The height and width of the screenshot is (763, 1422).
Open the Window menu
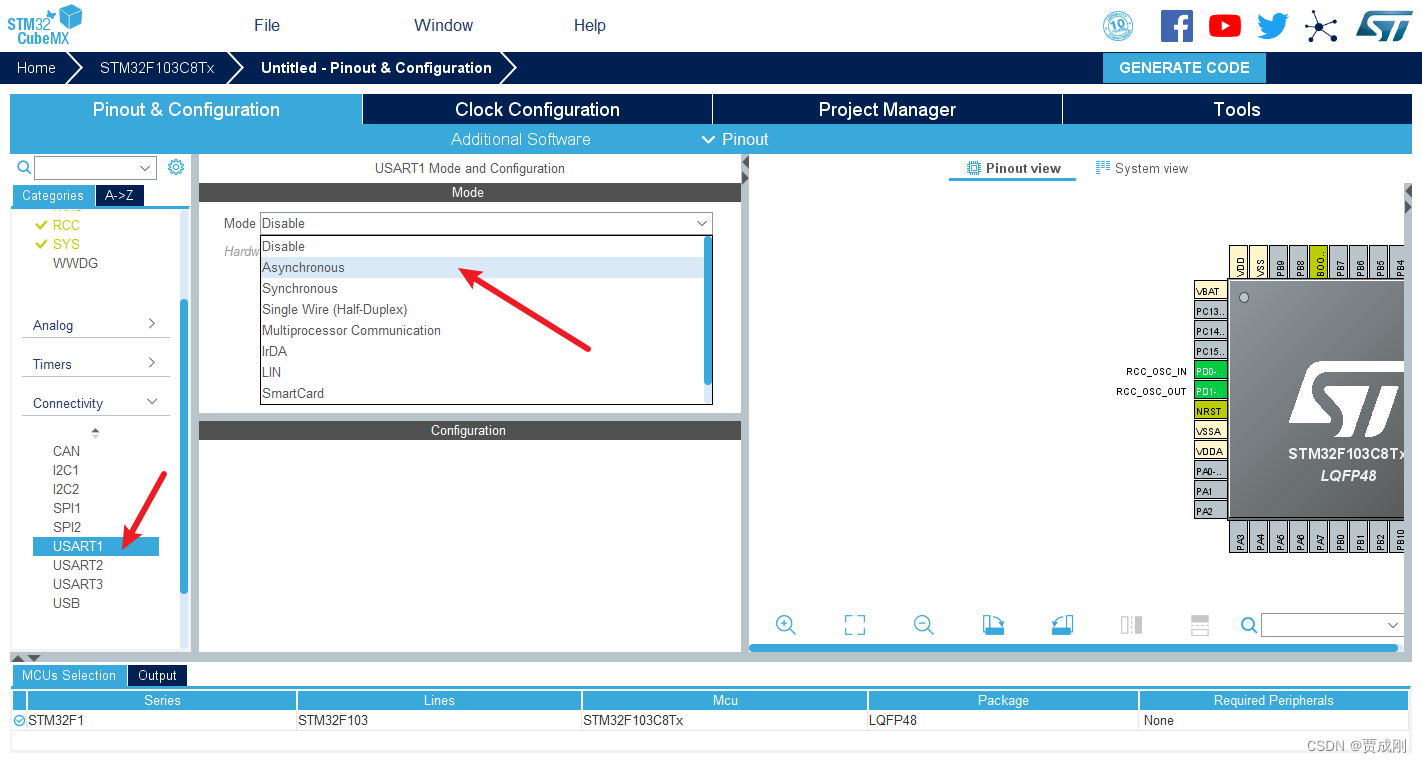coord(443,25)
